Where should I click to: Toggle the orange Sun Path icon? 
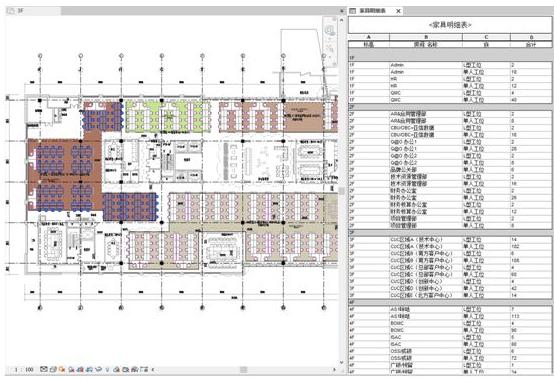62,369
